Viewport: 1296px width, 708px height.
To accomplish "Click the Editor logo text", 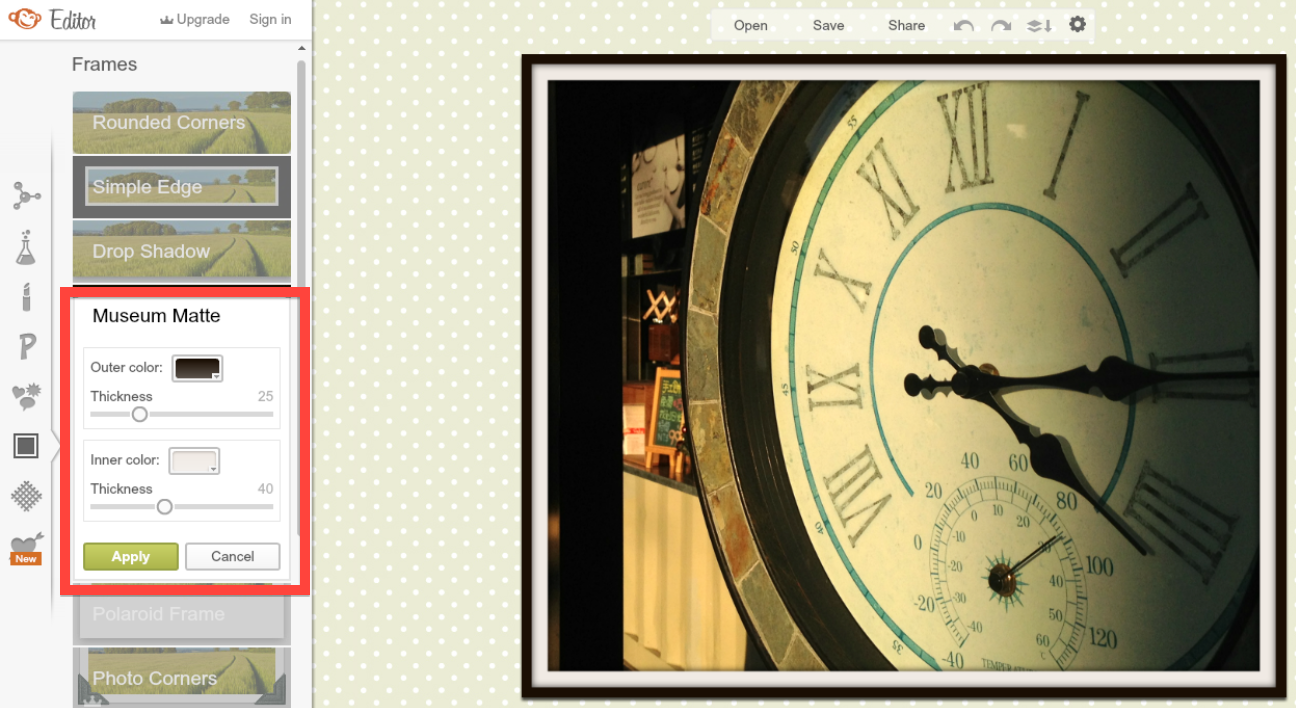I will [73, 19].
